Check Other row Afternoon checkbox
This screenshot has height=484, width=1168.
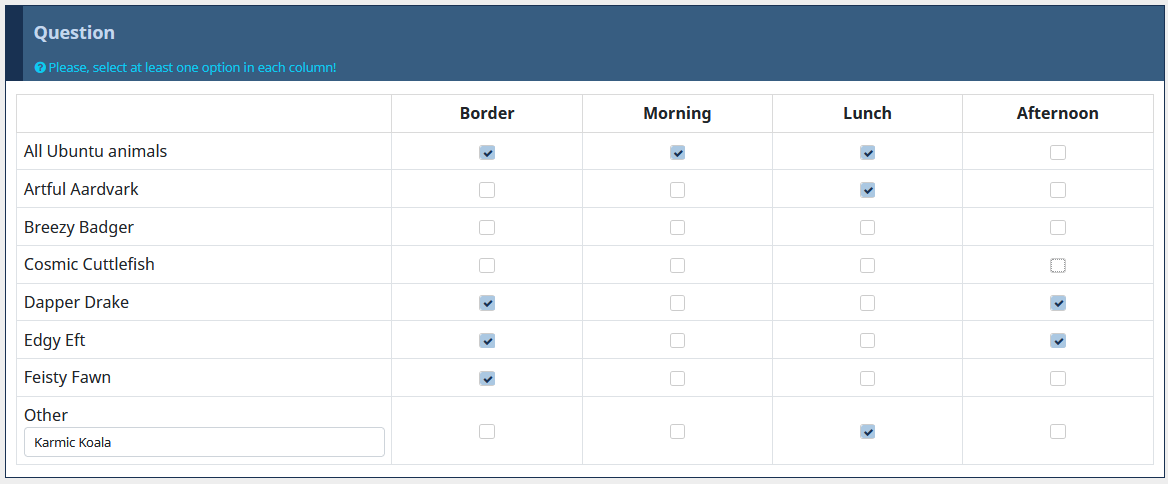1058,432
